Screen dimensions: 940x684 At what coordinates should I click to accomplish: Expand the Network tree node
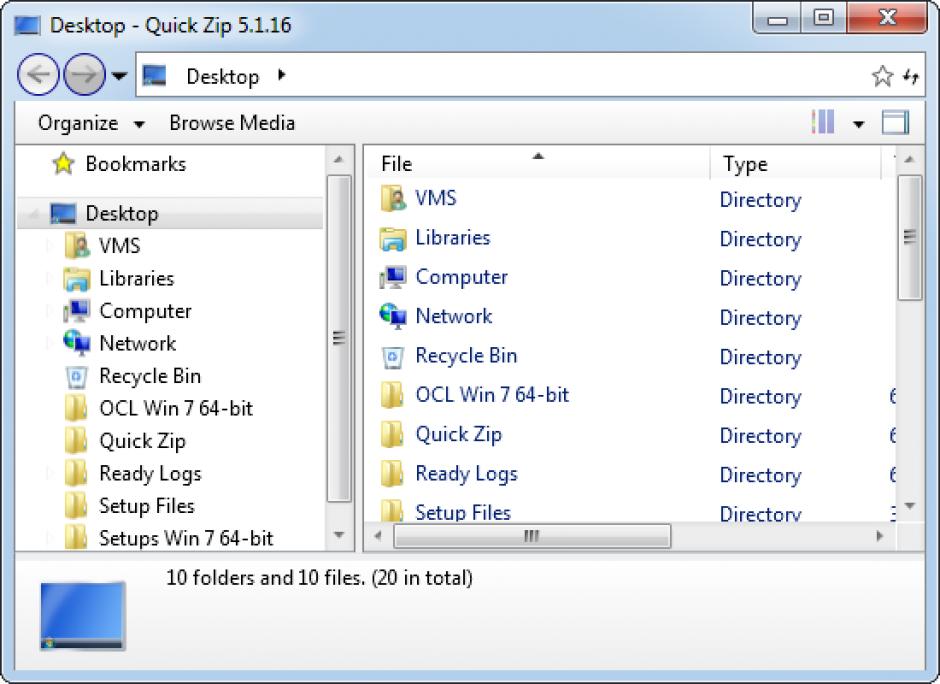(50, 343)
